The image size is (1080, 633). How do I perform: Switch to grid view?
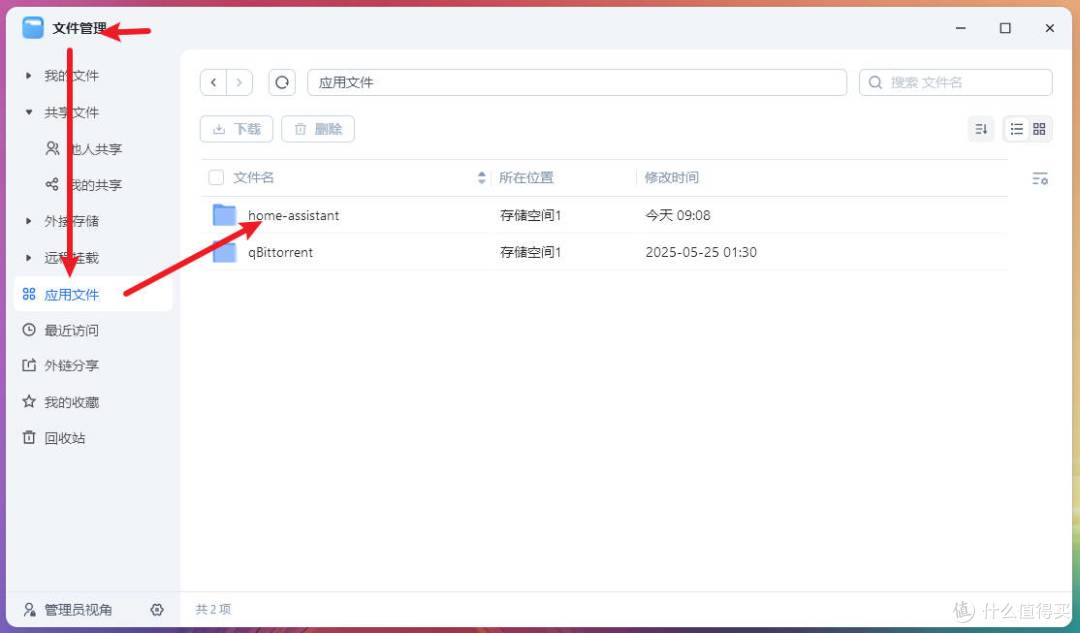tap(1039, 129)
